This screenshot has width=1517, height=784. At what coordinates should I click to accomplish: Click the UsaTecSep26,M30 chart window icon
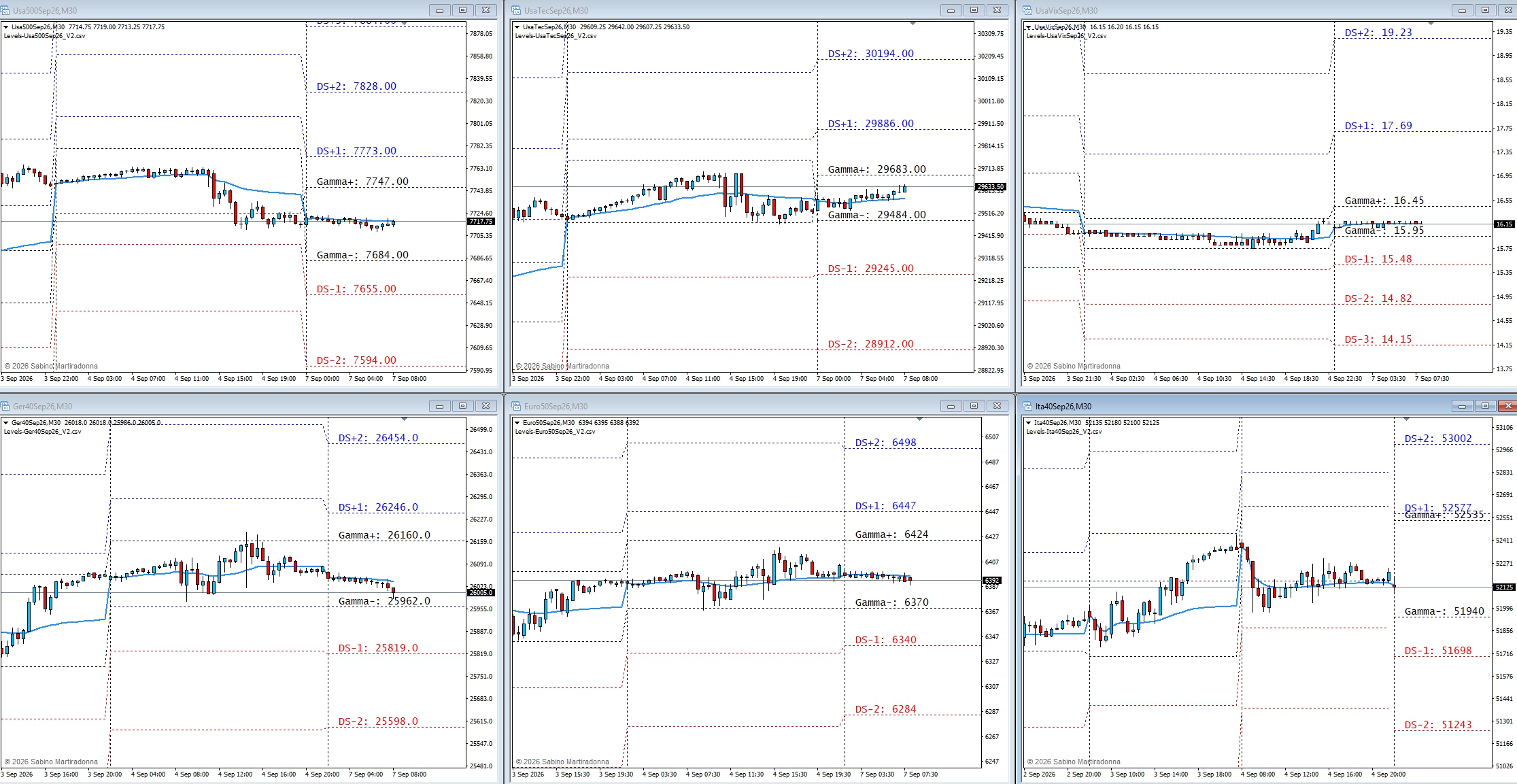coord(517,10)
